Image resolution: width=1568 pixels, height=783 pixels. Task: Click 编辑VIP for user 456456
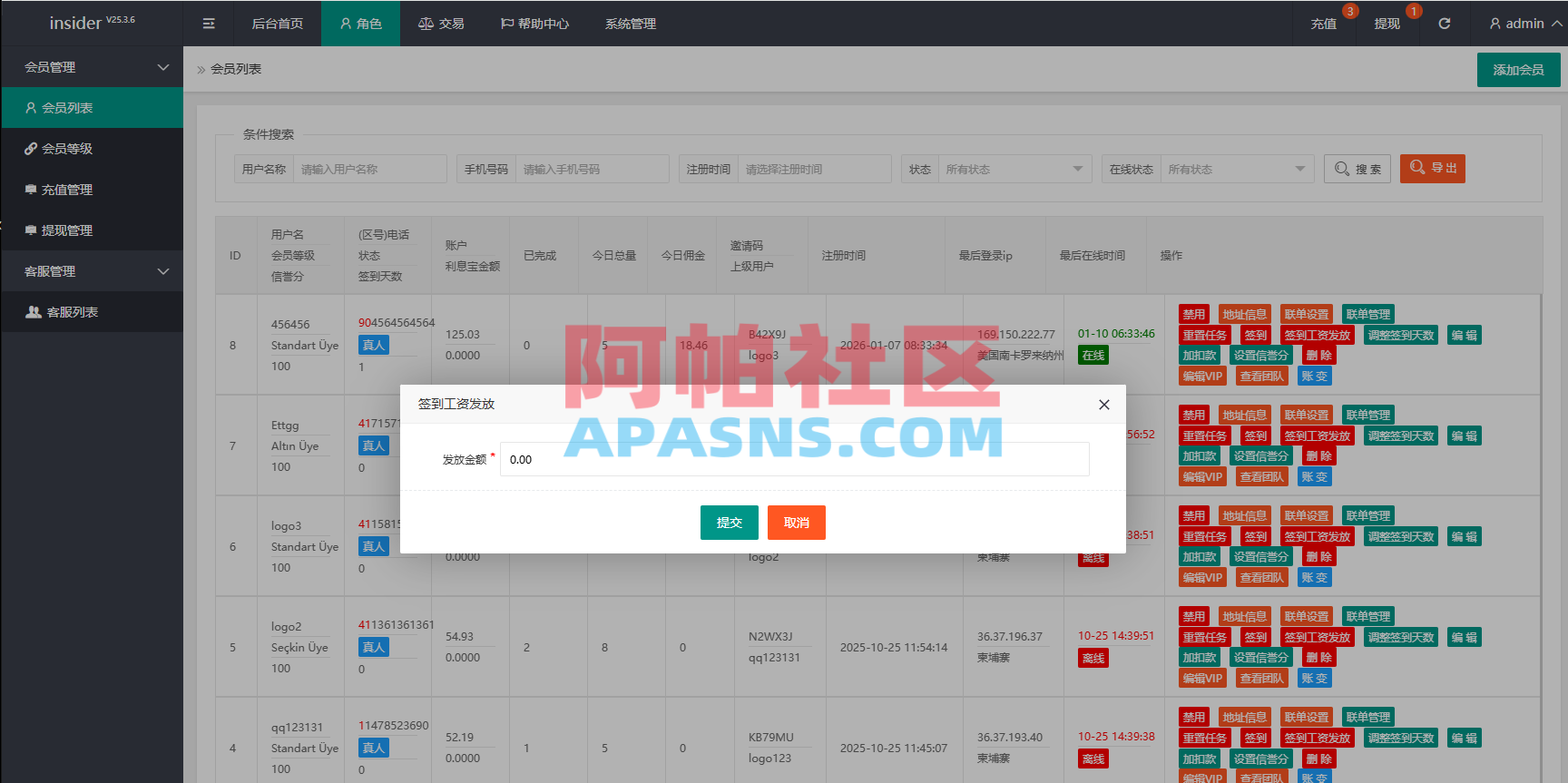1203,376
